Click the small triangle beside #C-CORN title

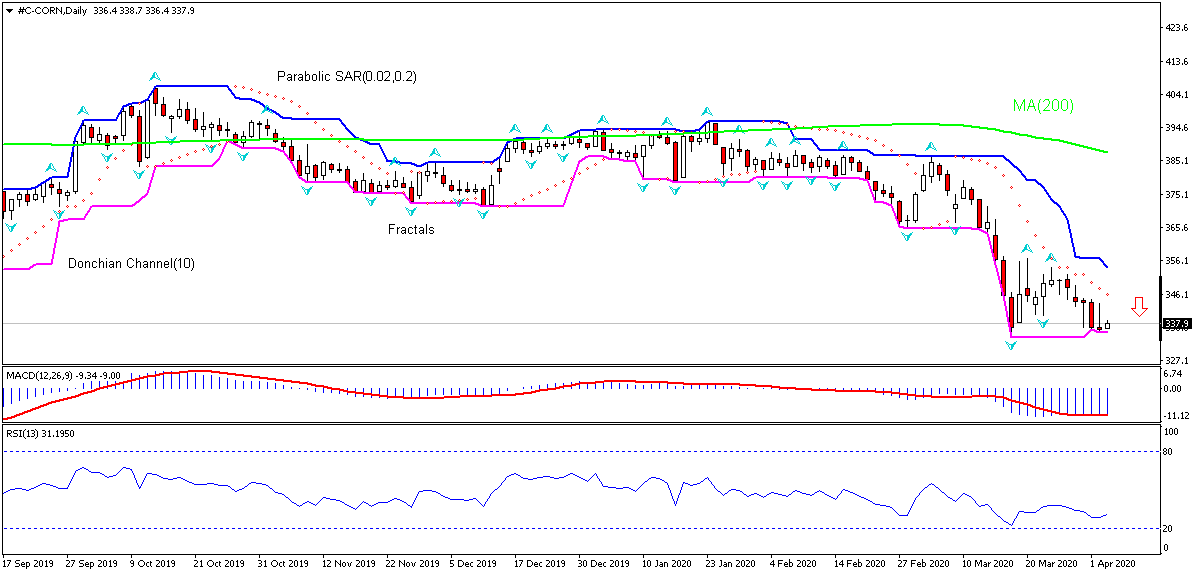click(7, 9)
